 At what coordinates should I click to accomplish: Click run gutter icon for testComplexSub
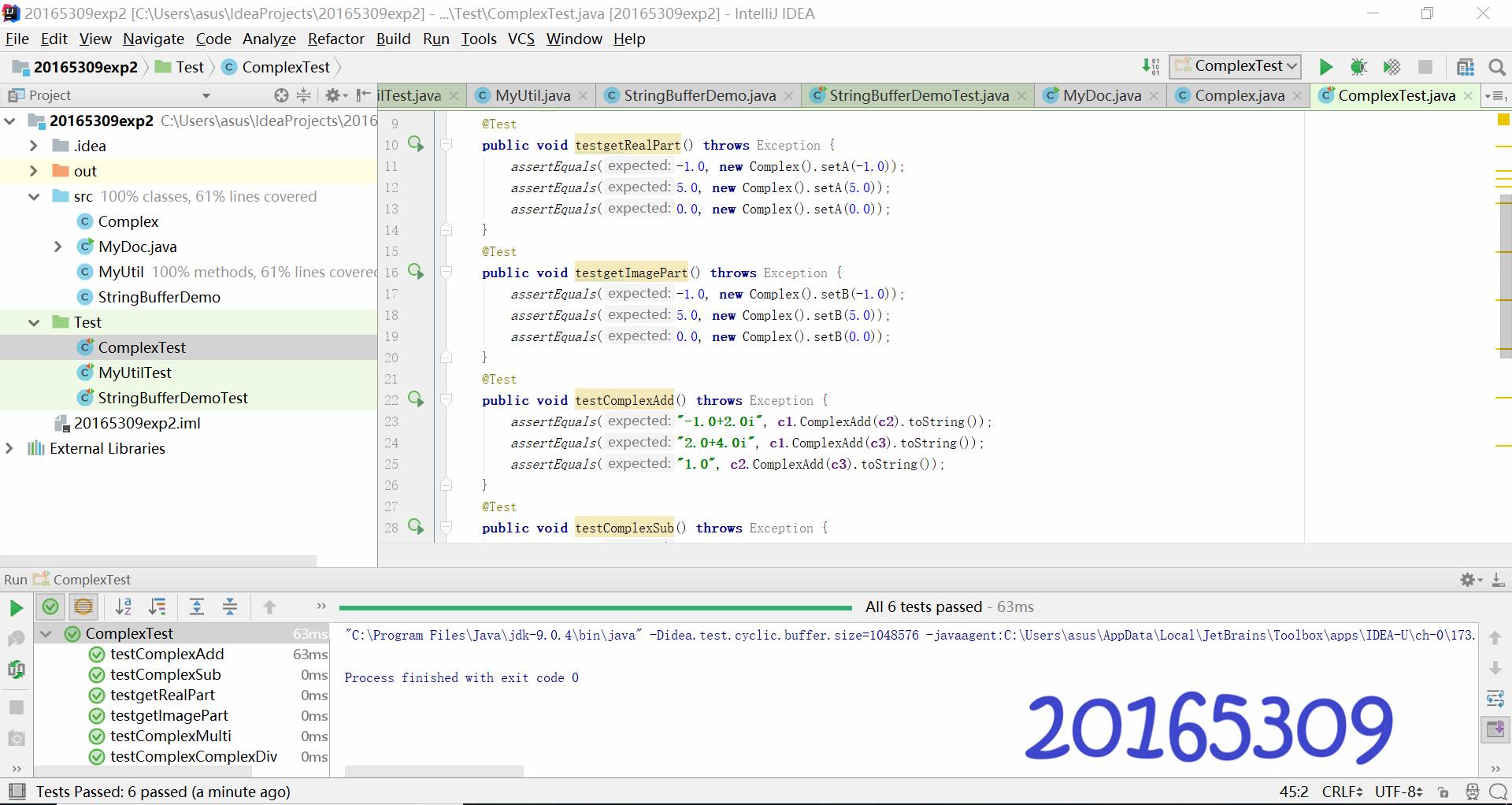click(416, 527)
